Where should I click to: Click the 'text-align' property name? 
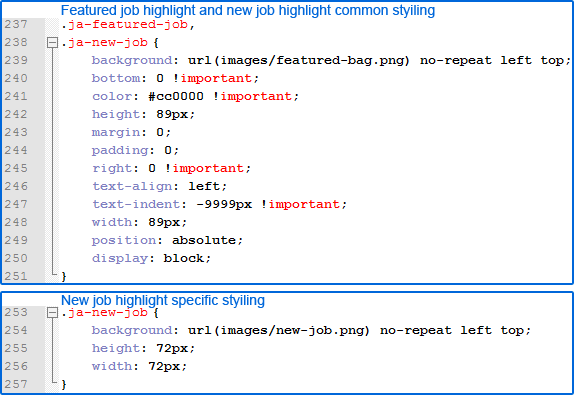point(132,186)
